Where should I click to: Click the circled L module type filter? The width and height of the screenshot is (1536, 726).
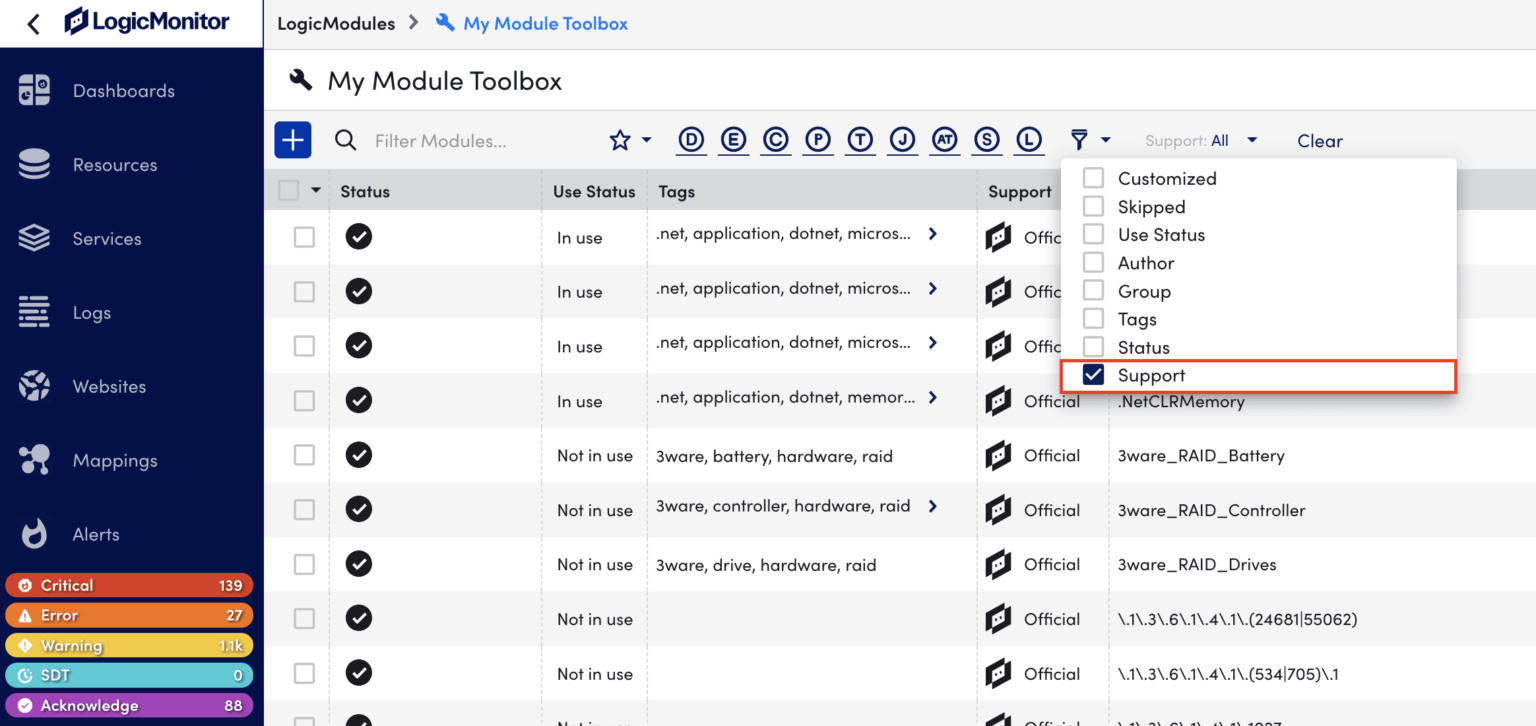tap(1029, 140)
